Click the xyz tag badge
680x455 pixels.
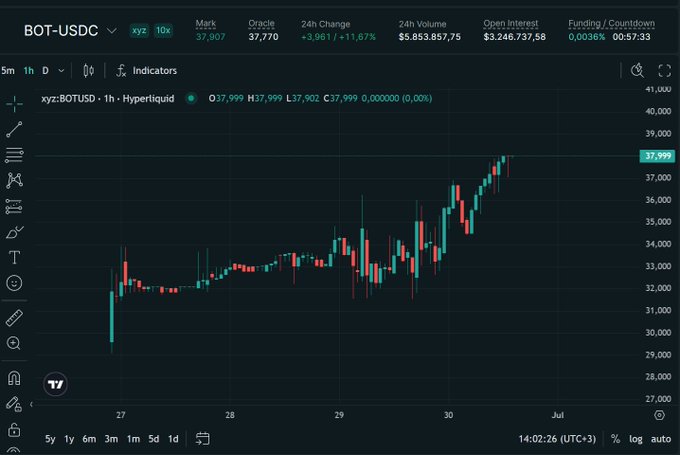(x=139, y=30)
